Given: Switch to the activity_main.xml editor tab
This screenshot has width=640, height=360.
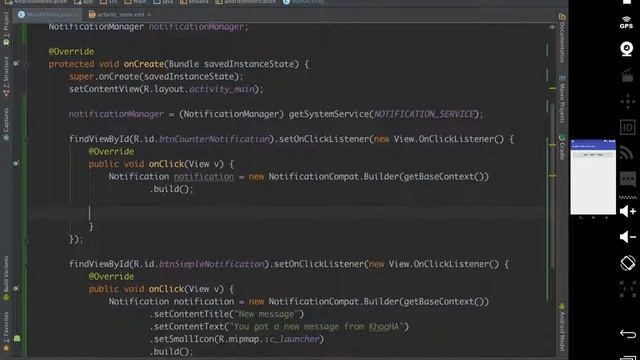Looking at the screenshot, I should tap(119, 14).
